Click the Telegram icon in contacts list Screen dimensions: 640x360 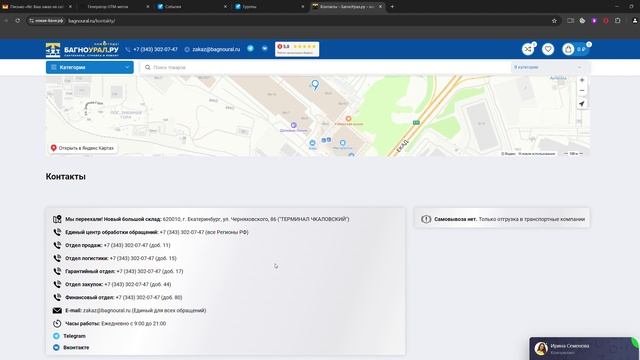(x=56, y=336)
